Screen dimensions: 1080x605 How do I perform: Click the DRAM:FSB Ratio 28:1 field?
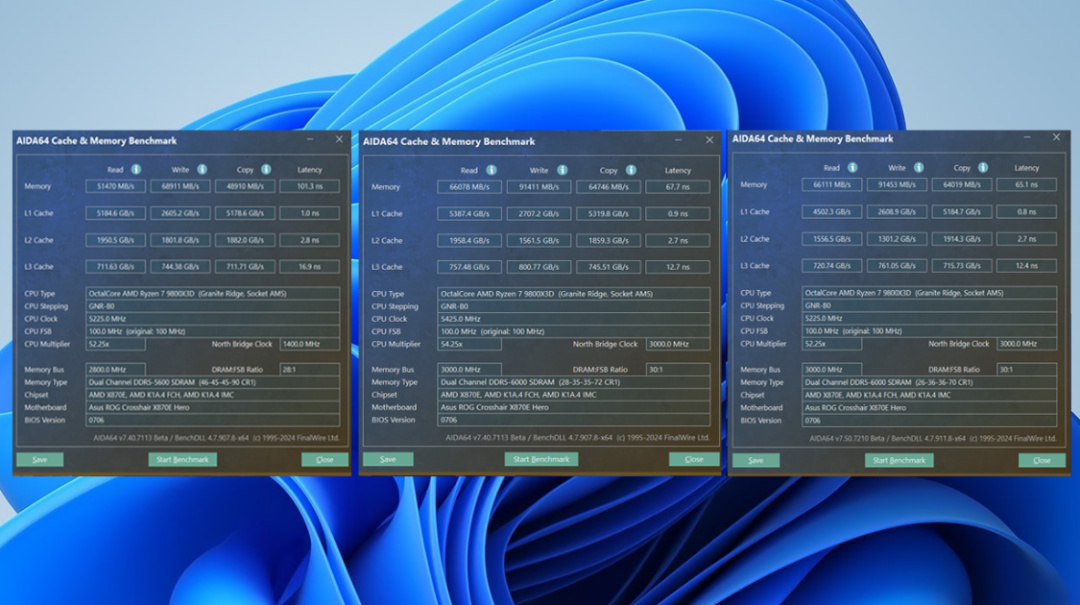[x=309, y=370]
